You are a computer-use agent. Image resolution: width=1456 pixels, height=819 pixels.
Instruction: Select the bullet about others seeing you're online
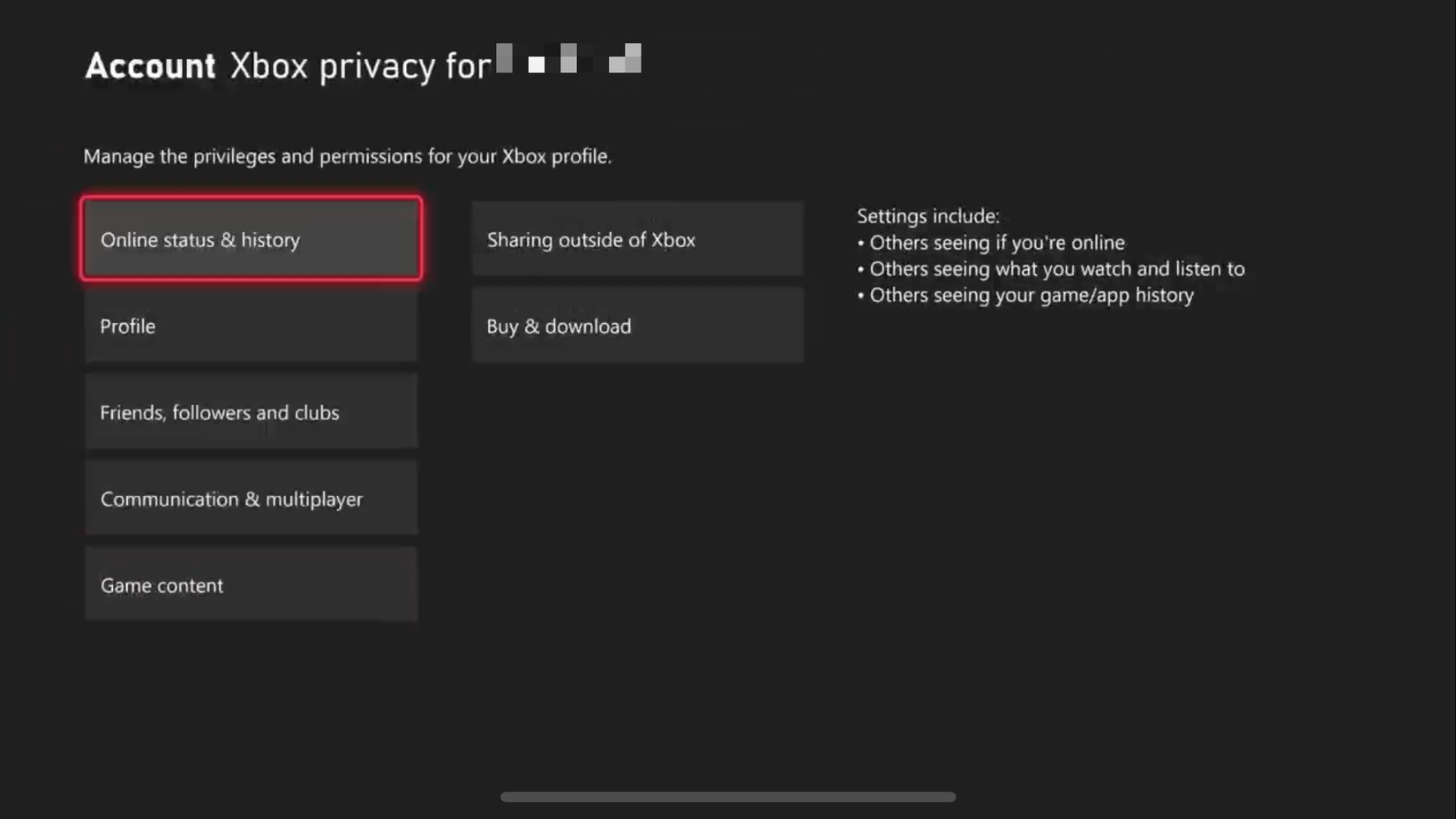coord(993,243)
